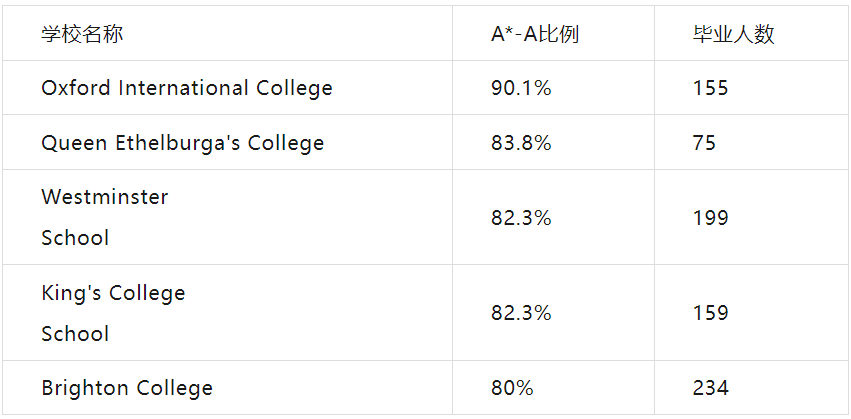Image resolution: width=851 pixels, height=419 pixels.
Task: Select the Brighton College cell
Action: click(127, 388)
